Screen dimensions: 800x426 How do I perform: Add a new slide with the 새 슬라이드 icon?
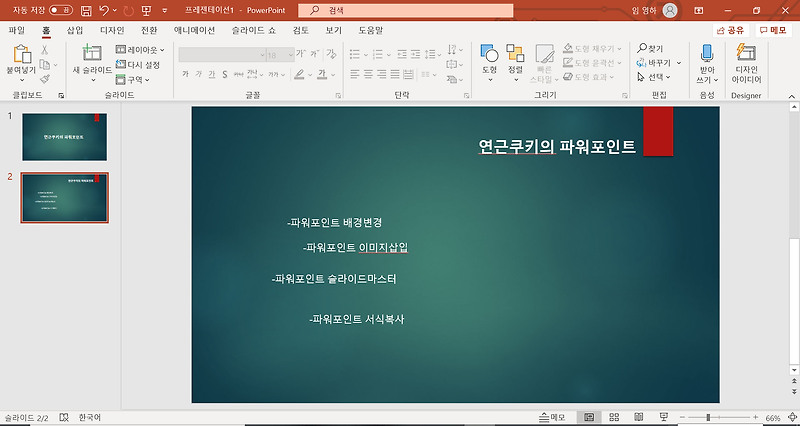click(92, 53)
